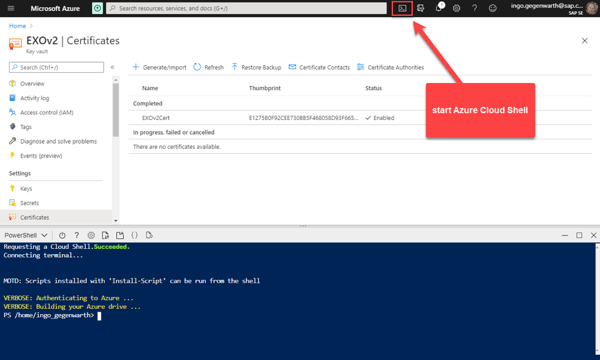Collapse the left navigation menu
The height and width of the screenshot is (360, 600).
(x=112, y=67)
